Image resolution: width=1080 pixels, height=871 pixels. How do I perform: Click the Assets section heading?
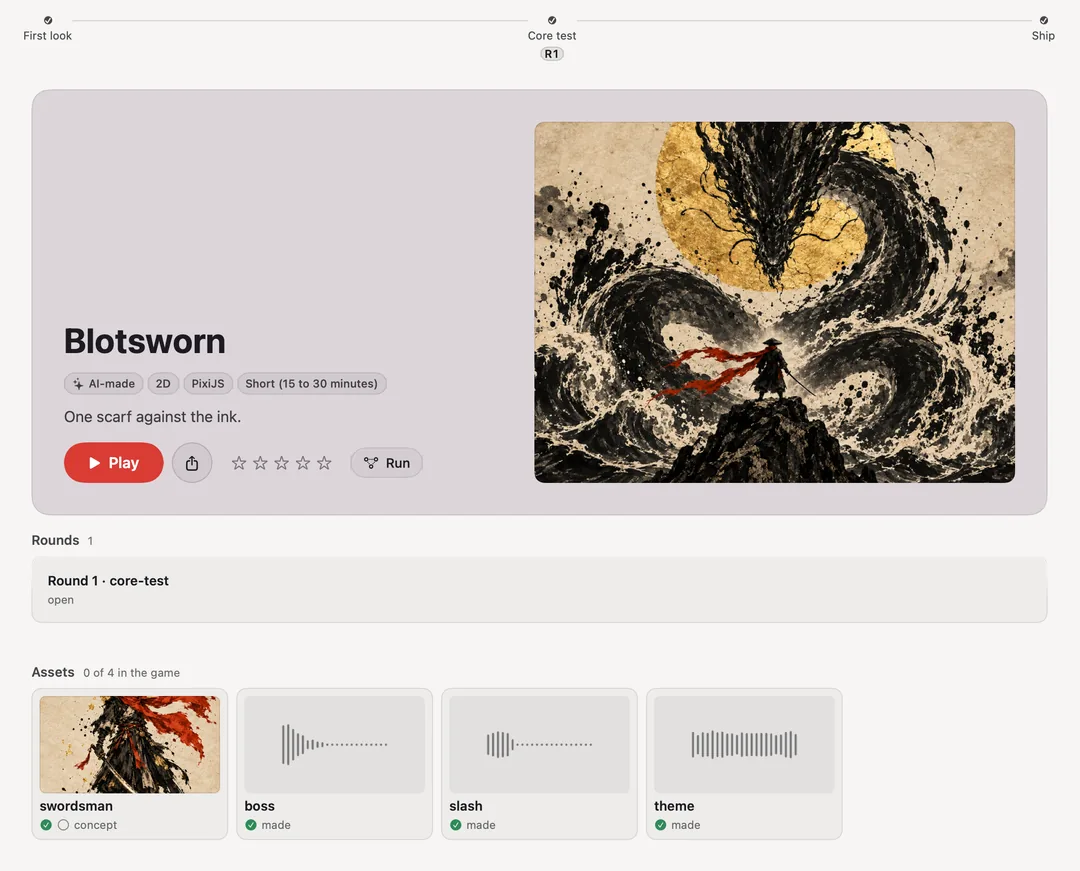coord(53,672)
